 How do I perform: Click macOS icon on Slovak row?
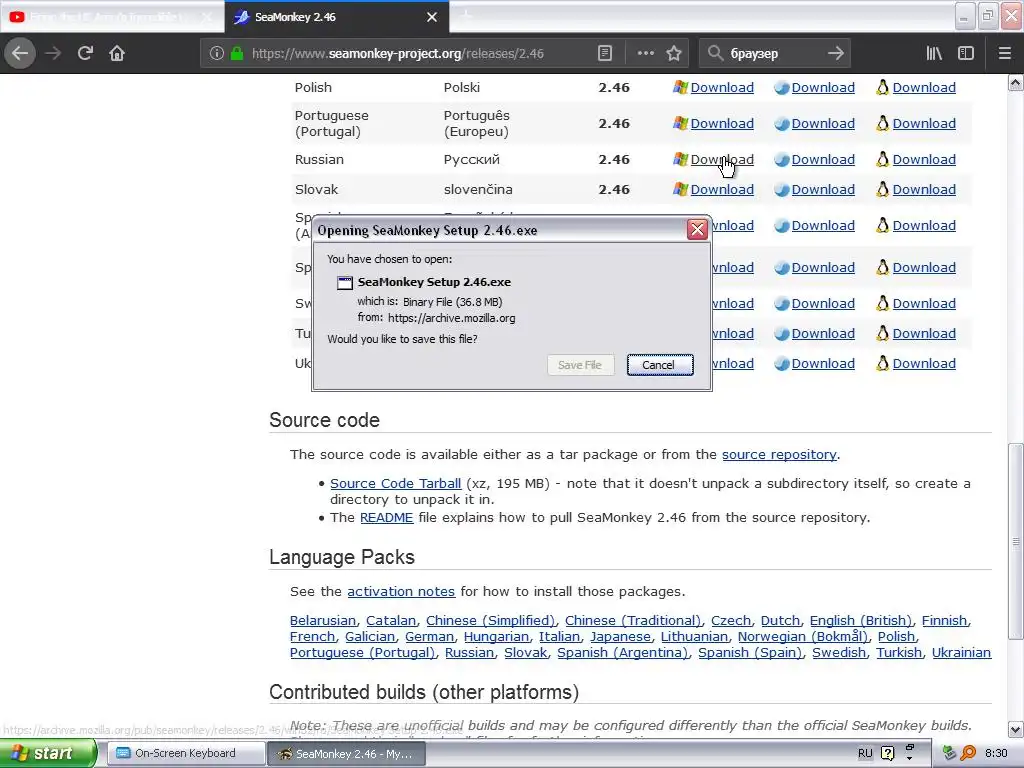click(782, 189)
